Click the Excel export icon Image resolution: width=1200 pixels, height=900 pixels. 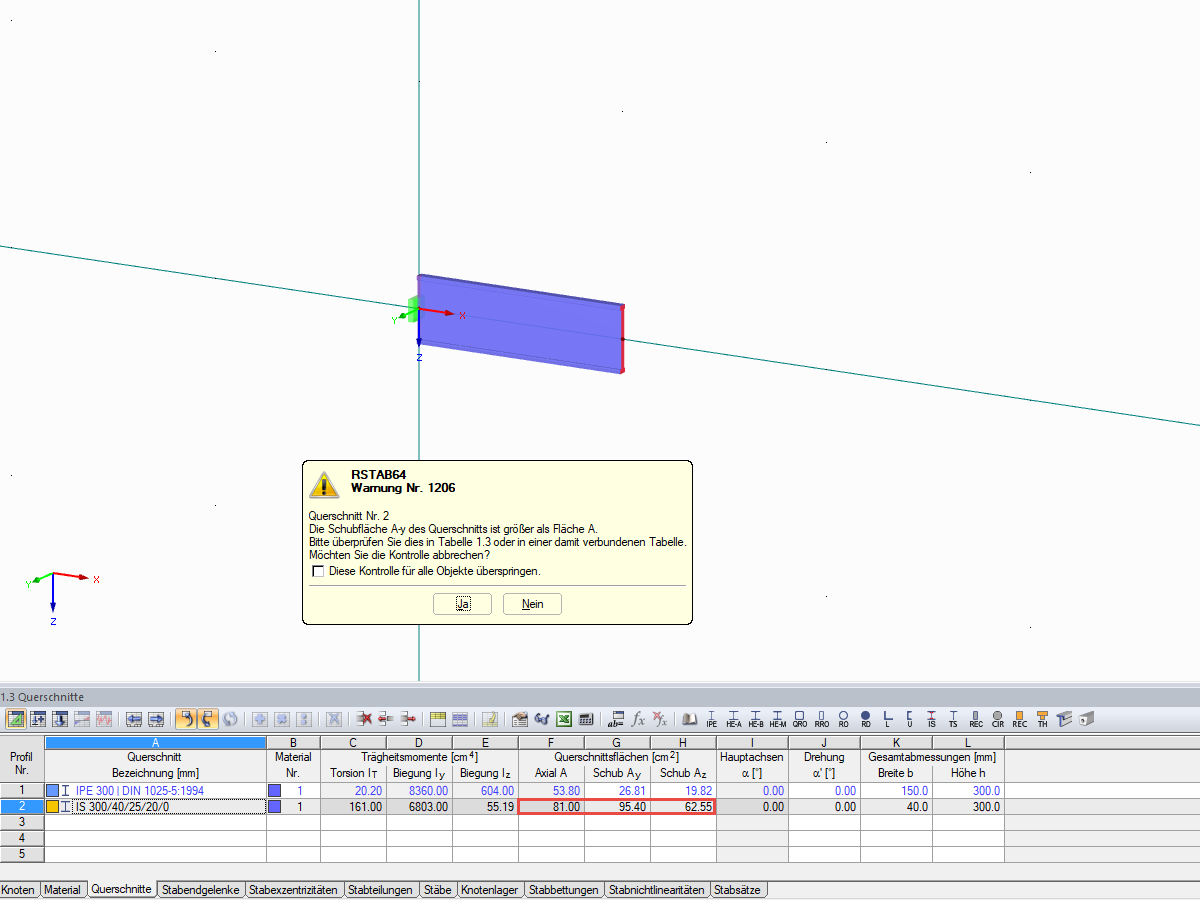(x=564, y=719)
